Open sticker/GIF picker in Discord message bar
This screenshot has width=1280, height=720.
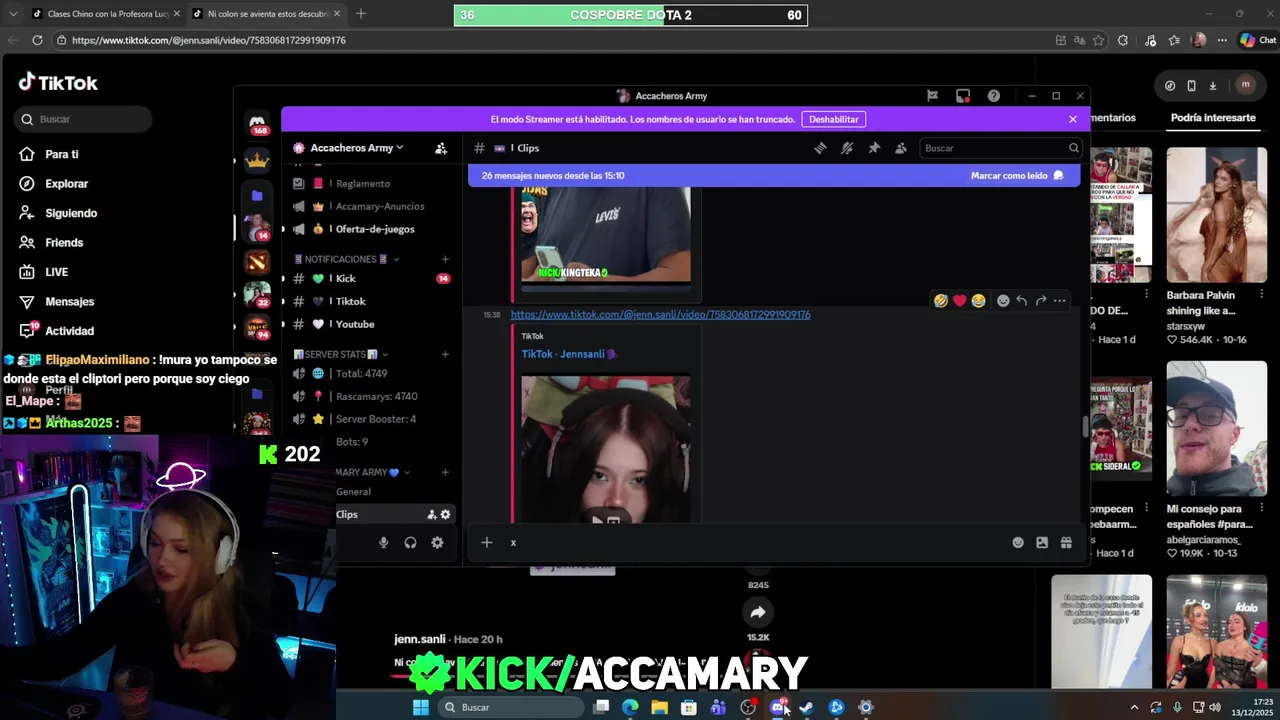click(x=1042, y=542)
